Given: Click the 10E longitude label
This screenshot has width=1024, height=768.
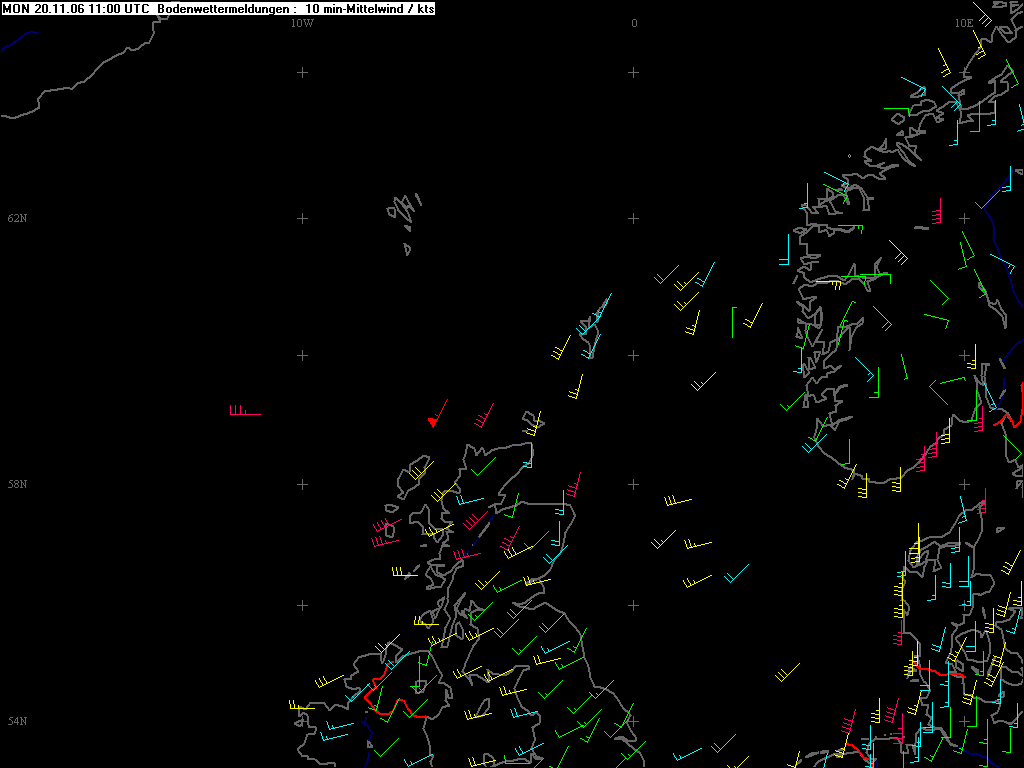Looking at the screenshot, I should click(x=963, y=23).
